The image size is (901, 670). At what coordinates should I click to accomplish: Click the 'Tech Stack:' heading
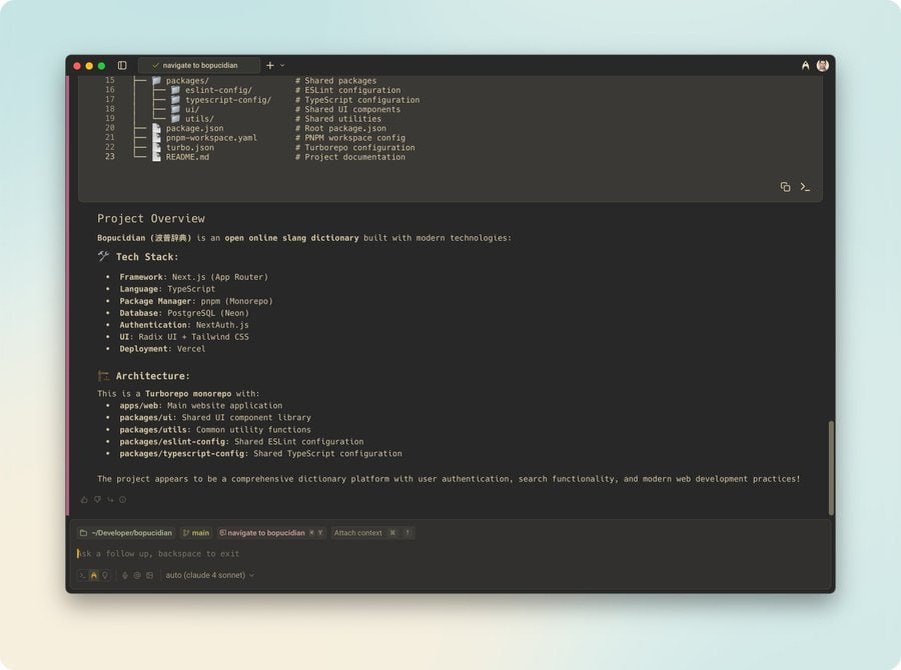pos(147,257)
